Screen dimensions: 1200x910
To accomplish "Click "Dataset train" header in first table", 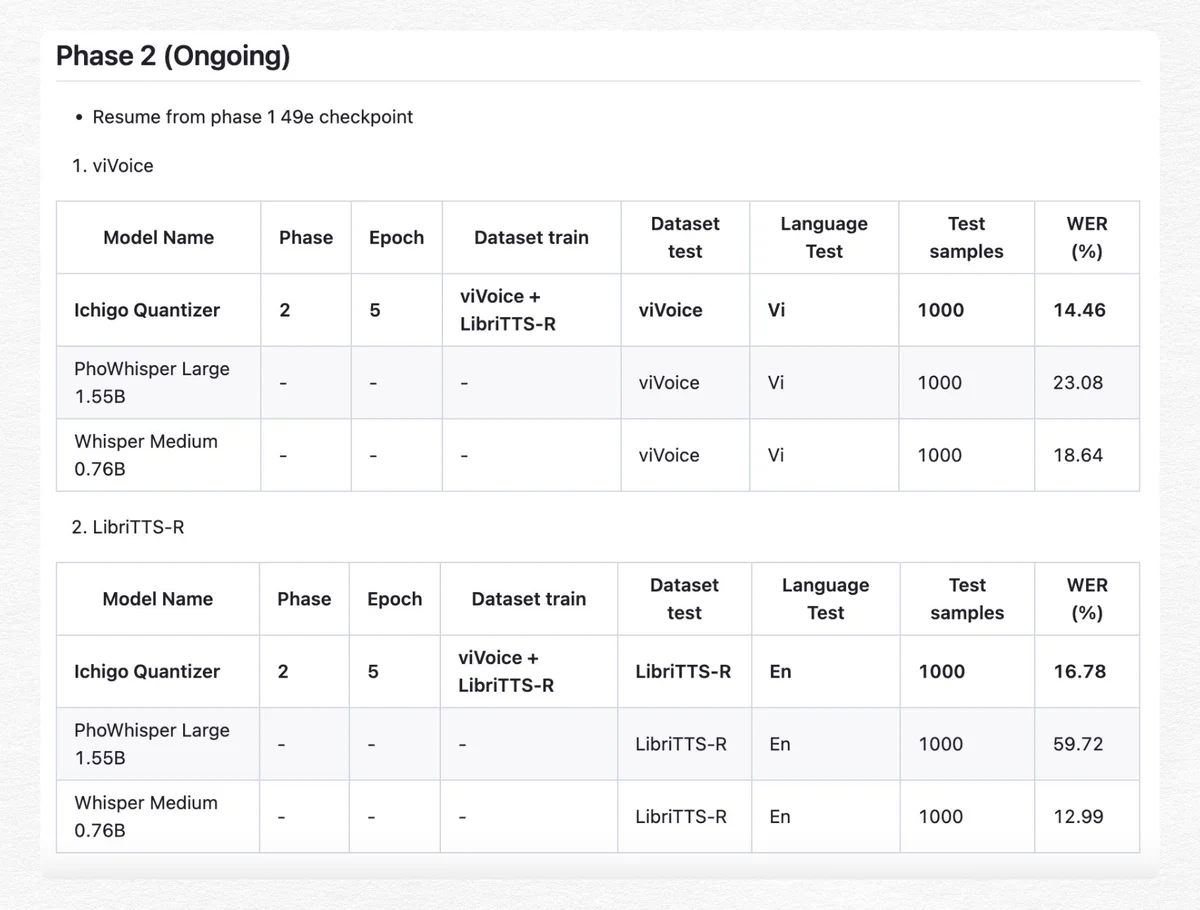I will click(531, 237).
